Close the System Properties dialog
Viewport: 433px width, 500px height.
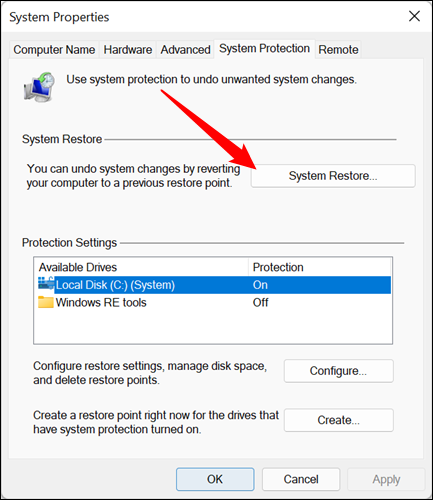414,16
